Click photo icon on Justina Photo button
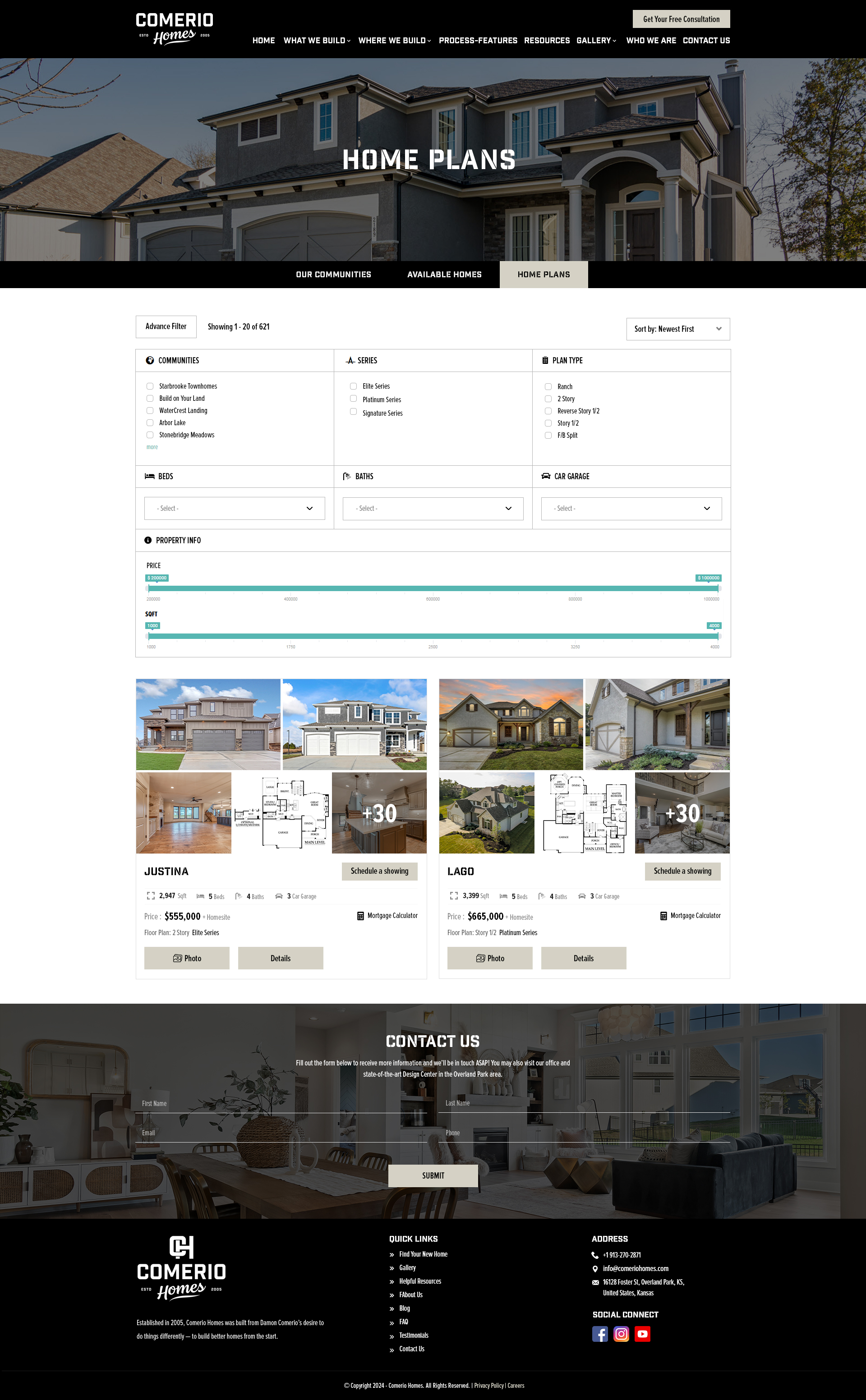 [177, 958]
